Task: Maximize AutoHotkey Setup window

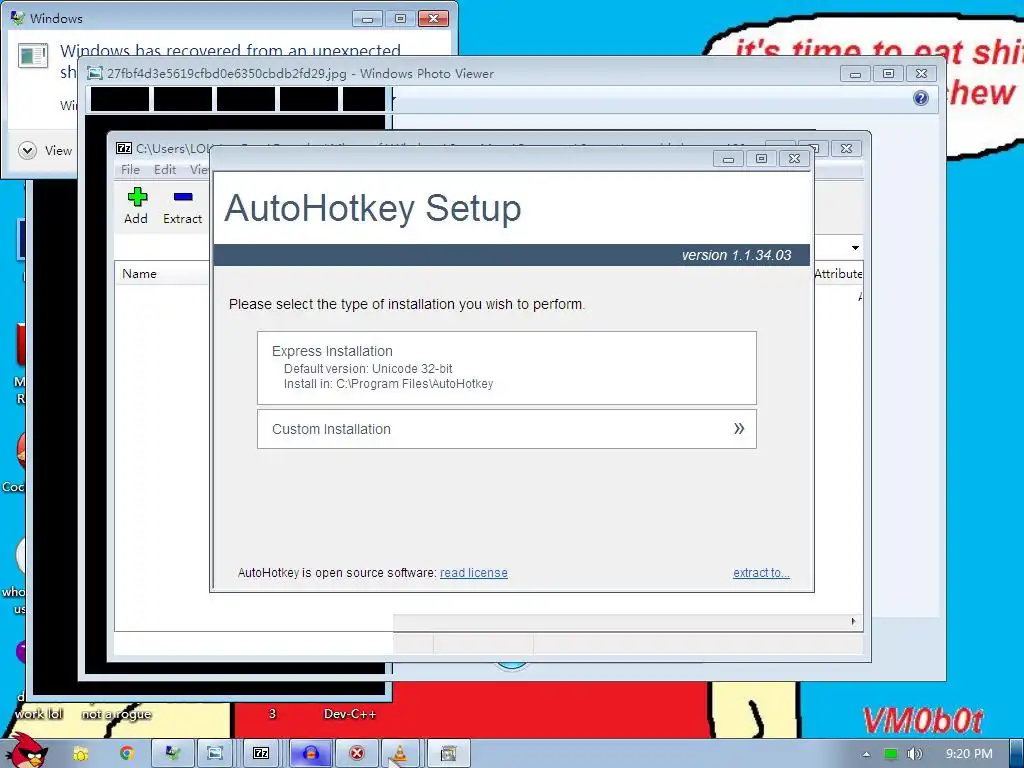Action: pos(761,159)
